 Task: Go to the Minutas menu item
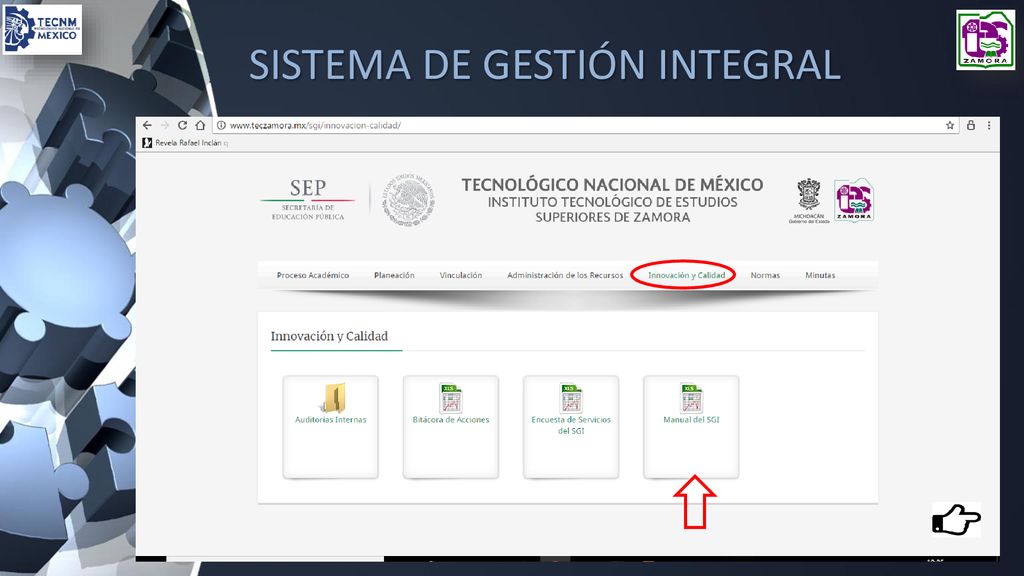pyautogui.click(x=820, y=276)
